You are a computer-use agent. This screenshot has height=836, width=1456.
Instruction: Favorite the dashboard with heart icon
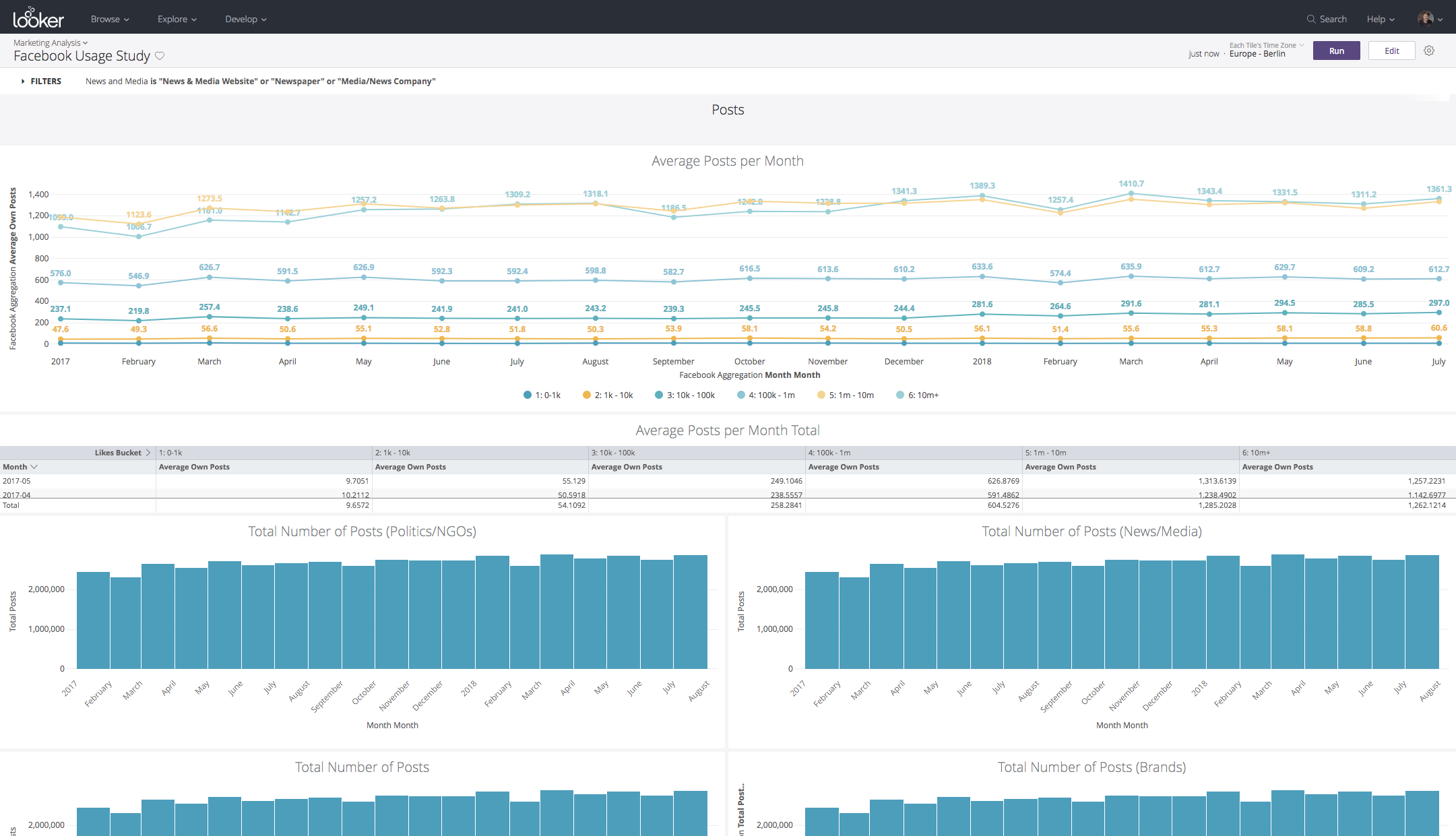pyautogui.click(x=160, y=56)
